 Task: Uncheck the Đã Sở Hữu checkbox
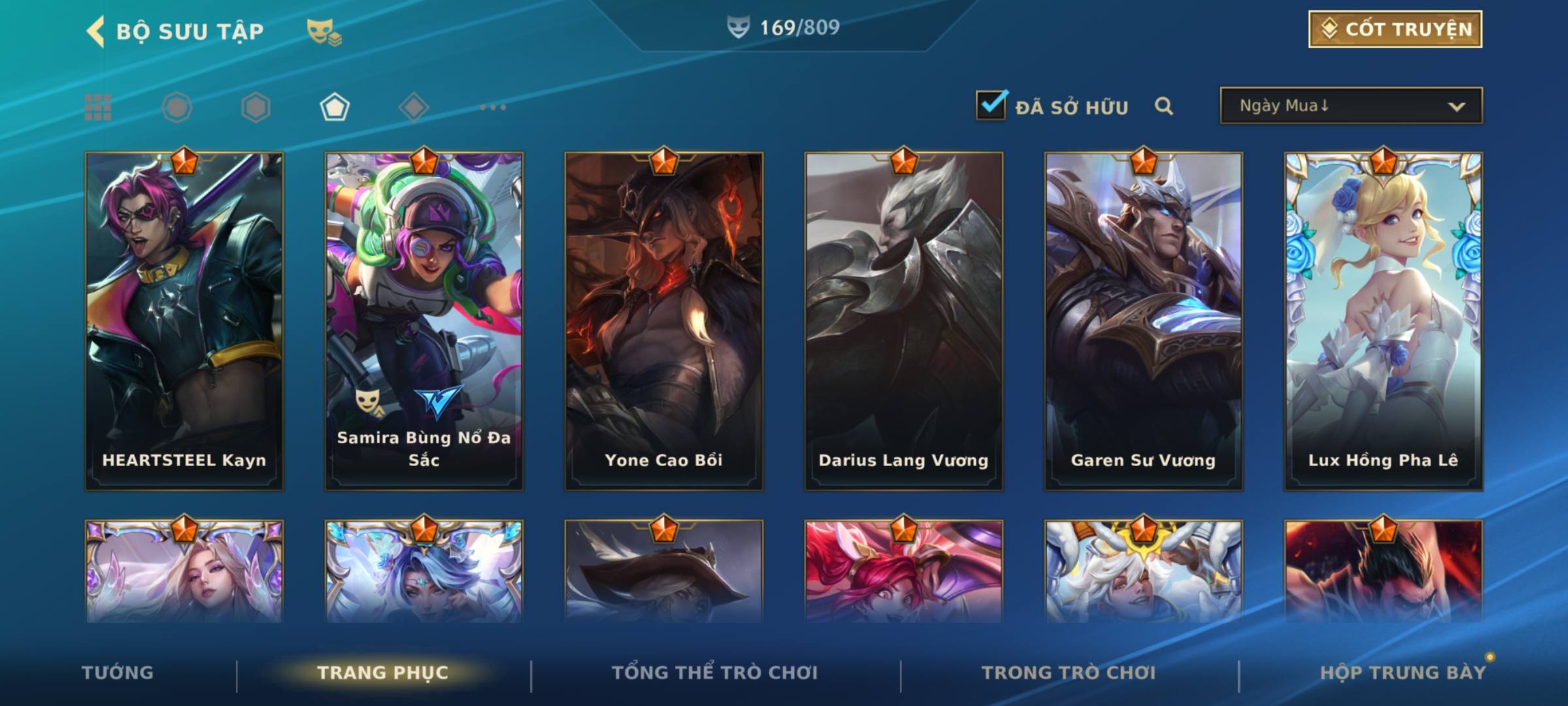pos(991,105)
